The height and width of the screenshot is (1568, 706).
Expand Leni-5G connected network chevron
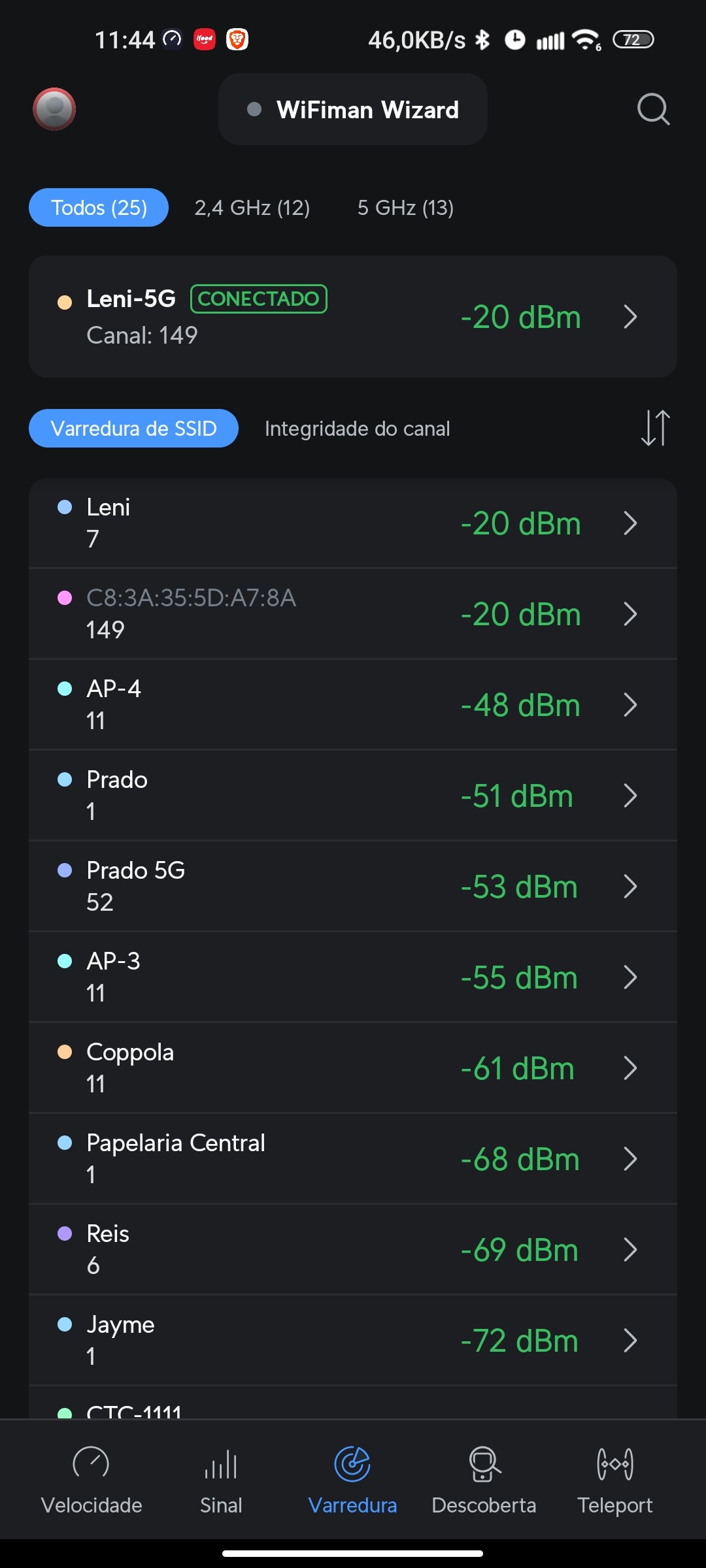630,317
